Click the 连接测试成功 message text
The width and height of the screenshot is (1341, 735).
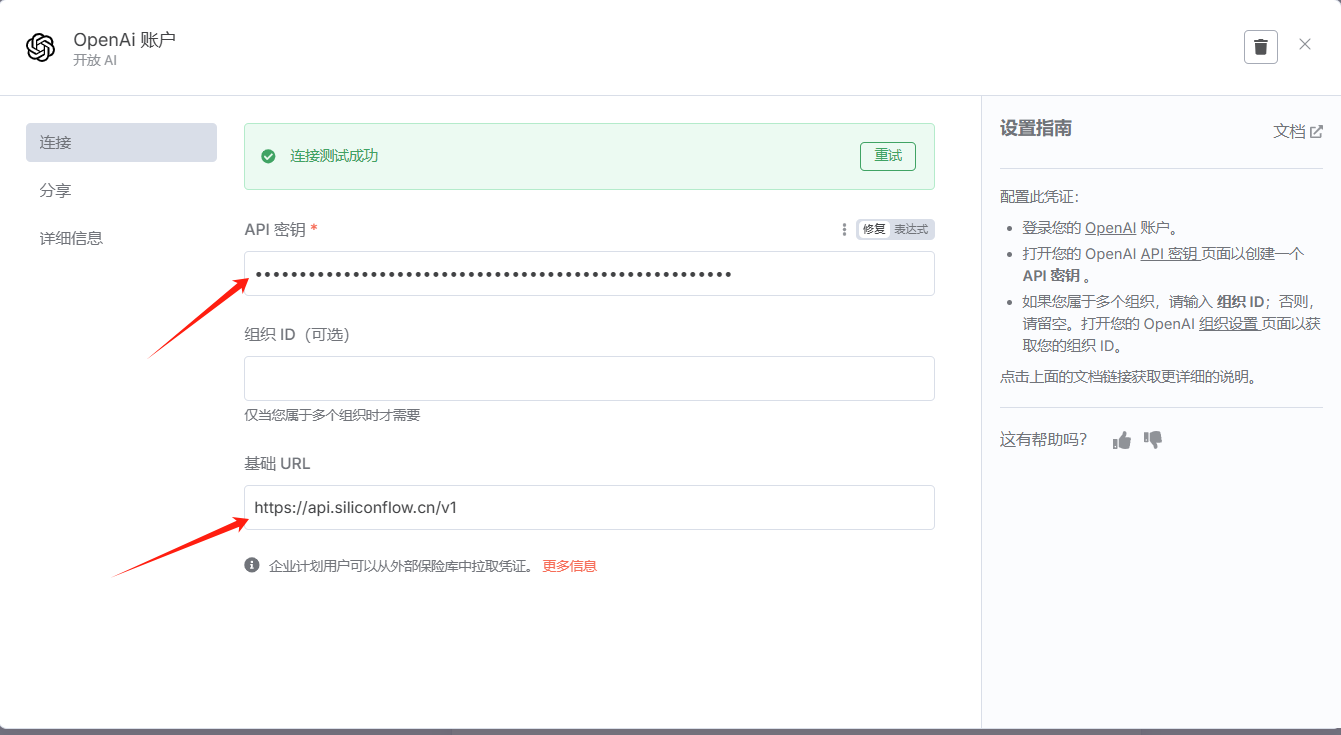[x=334, y=156]
